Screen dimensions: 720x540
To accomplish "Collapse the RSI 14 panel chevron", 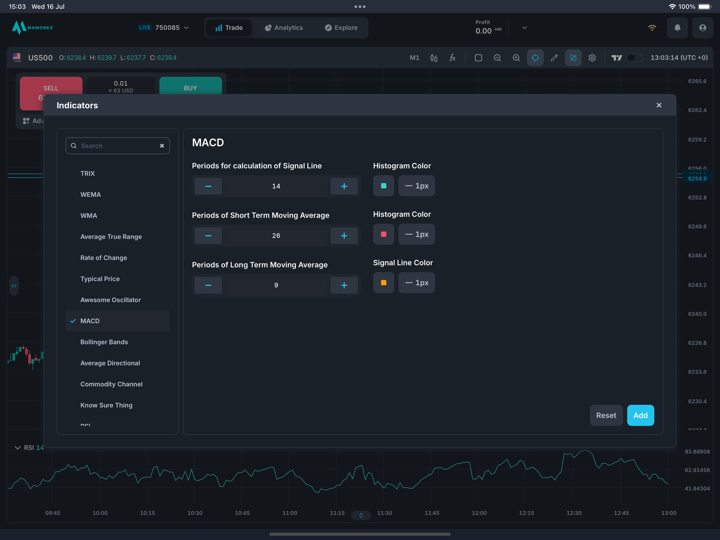I will (x=17, y=448).
